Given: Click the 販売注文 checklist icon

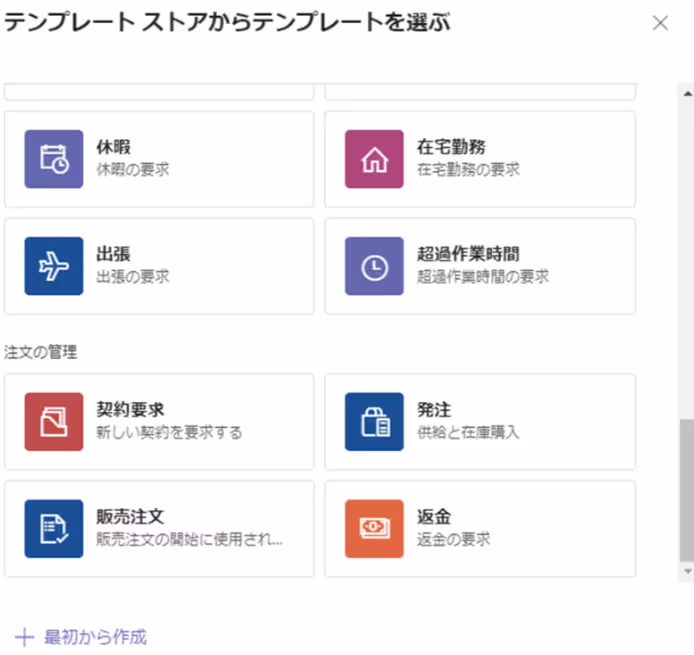Looking at the screenshot, I should pyautogui.click(x=54, y=529).
